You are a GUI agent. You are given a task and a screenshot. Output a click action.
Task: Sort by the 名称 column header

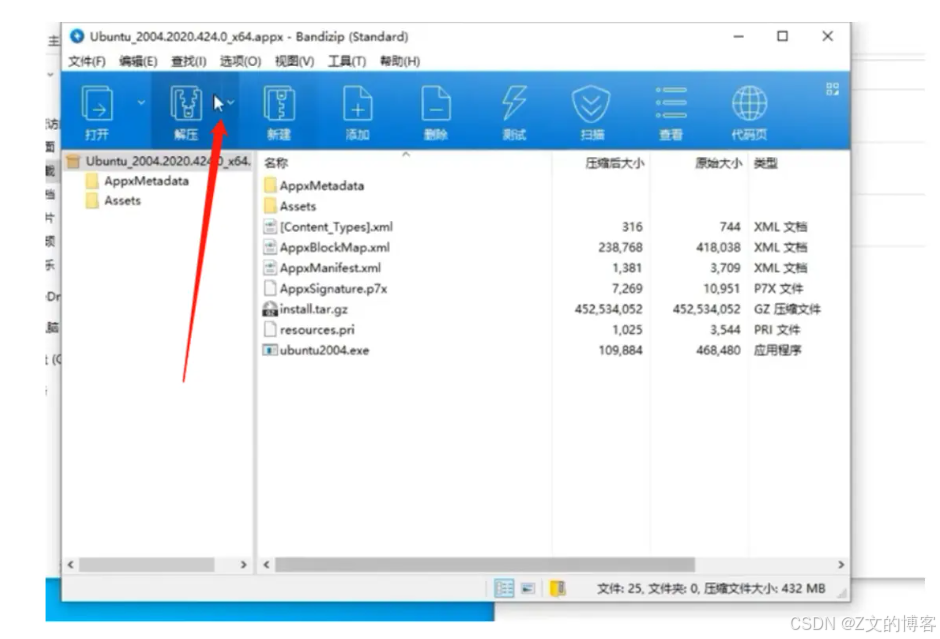(276, 163)
